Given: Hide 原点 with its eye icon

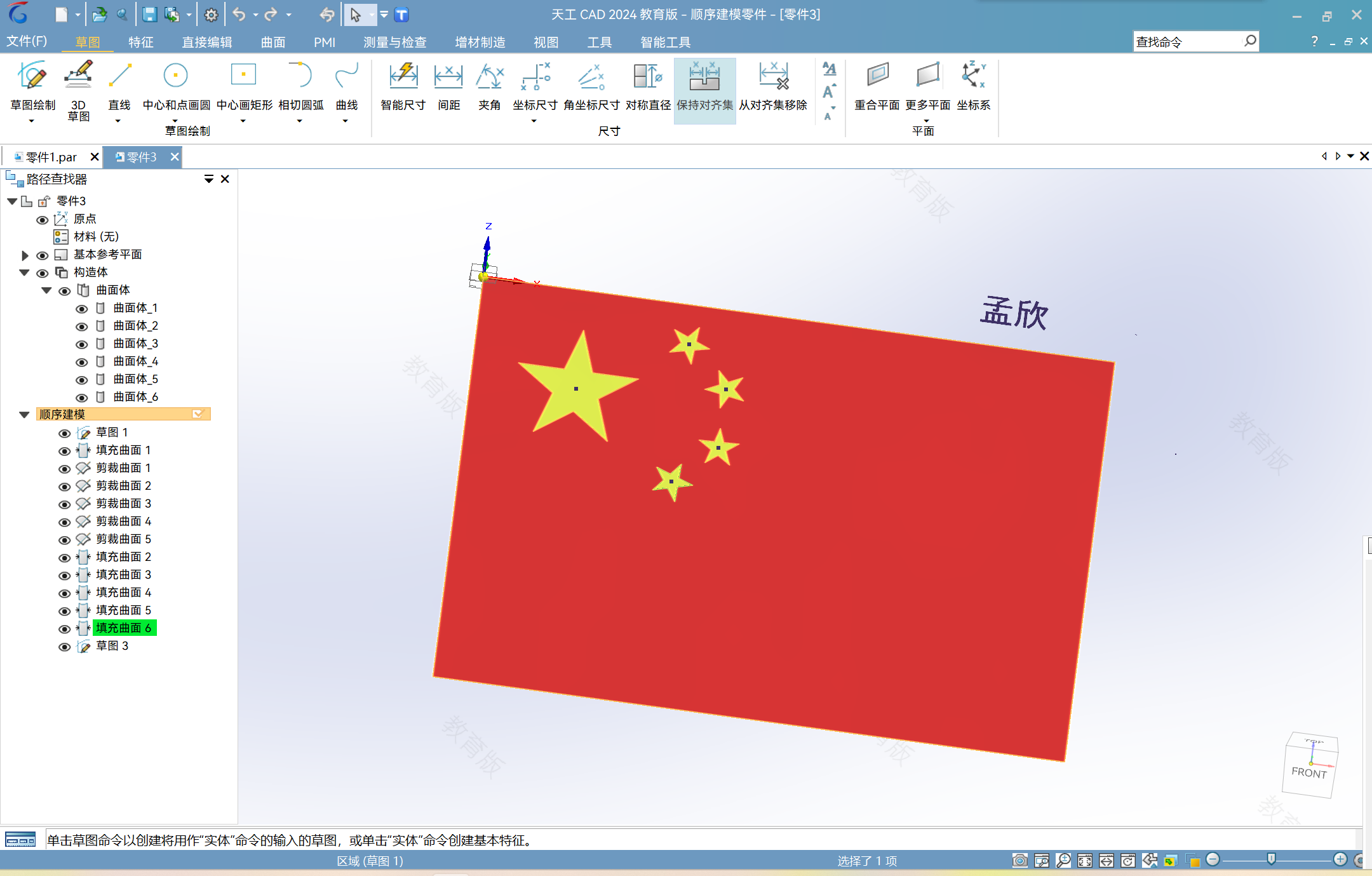Looking at the screenshot, I should pos(42,220).
